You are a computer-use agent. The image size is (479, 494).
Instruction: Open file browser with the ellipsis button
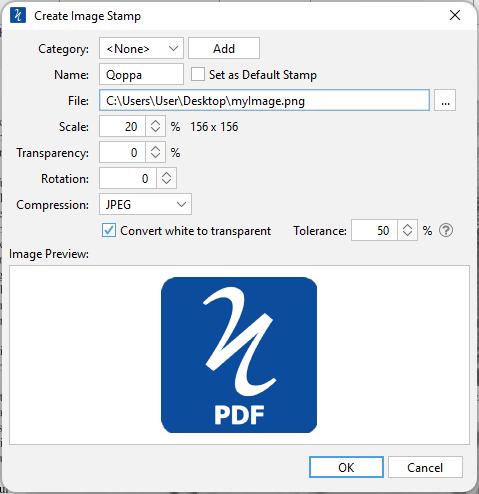coord(445,100)
